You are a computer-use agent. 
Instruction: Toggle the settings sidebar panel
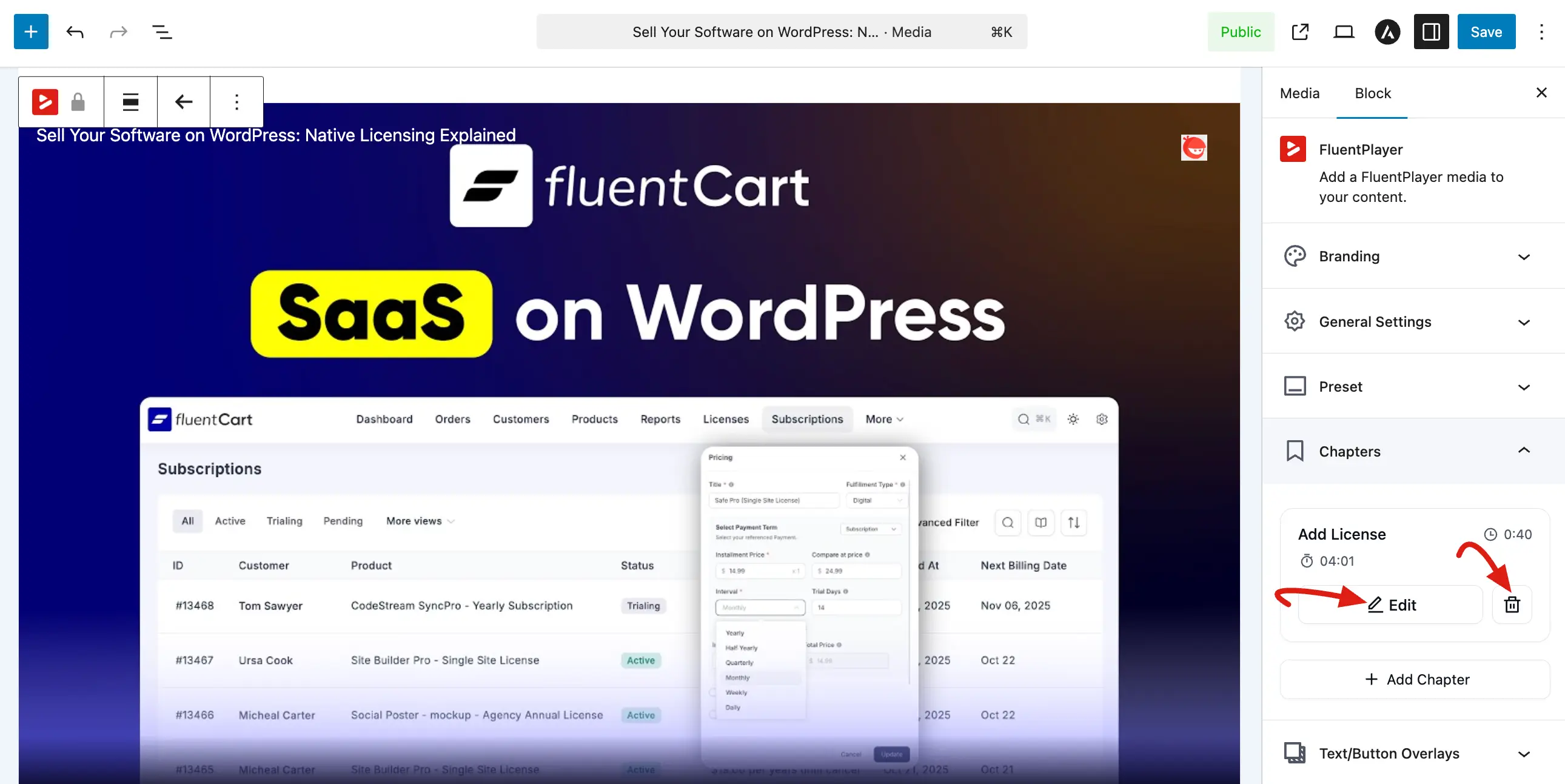[x=1431, y=32]
